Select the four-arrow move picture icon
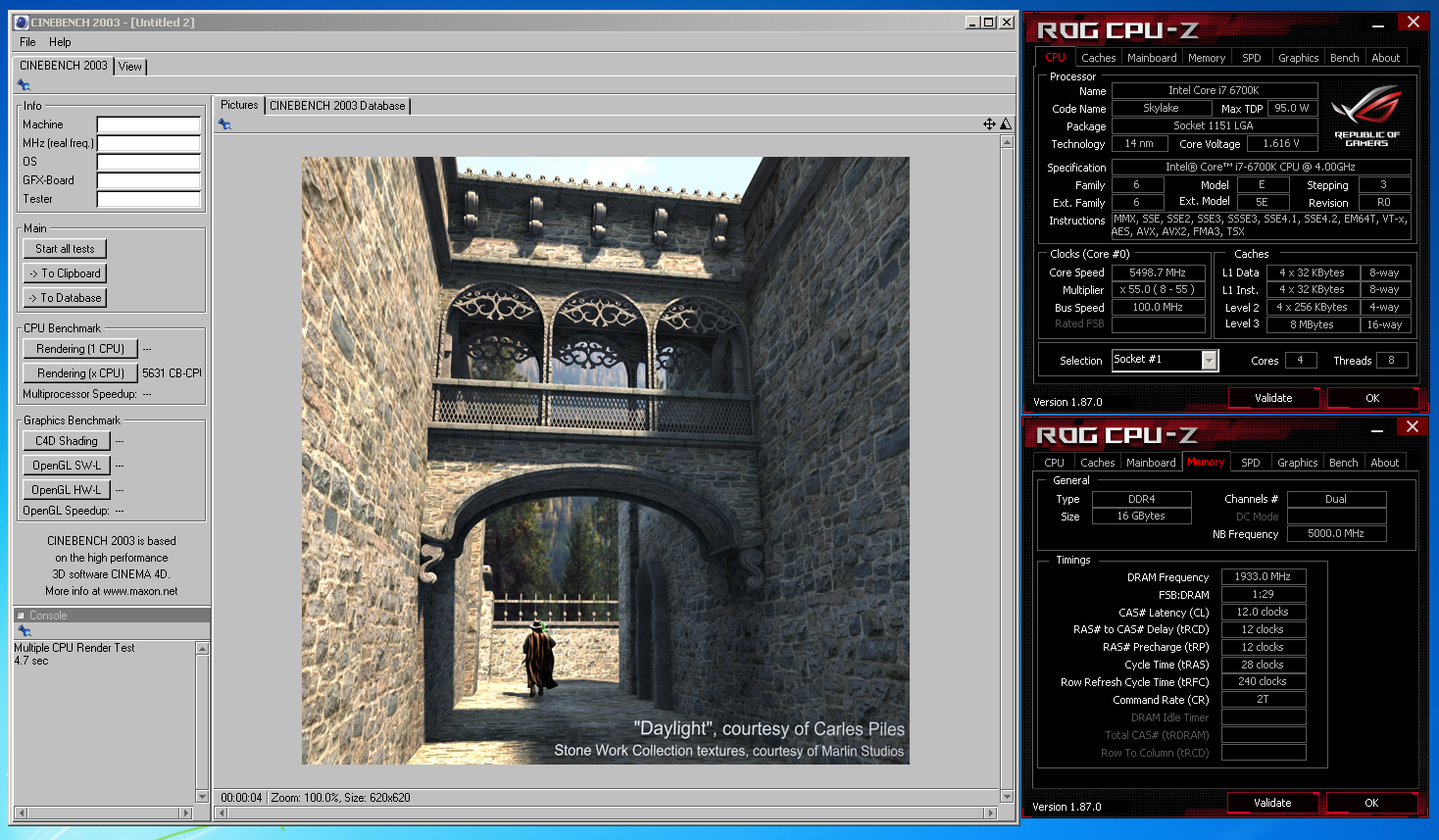1439x840 pixels. (989, 124)
